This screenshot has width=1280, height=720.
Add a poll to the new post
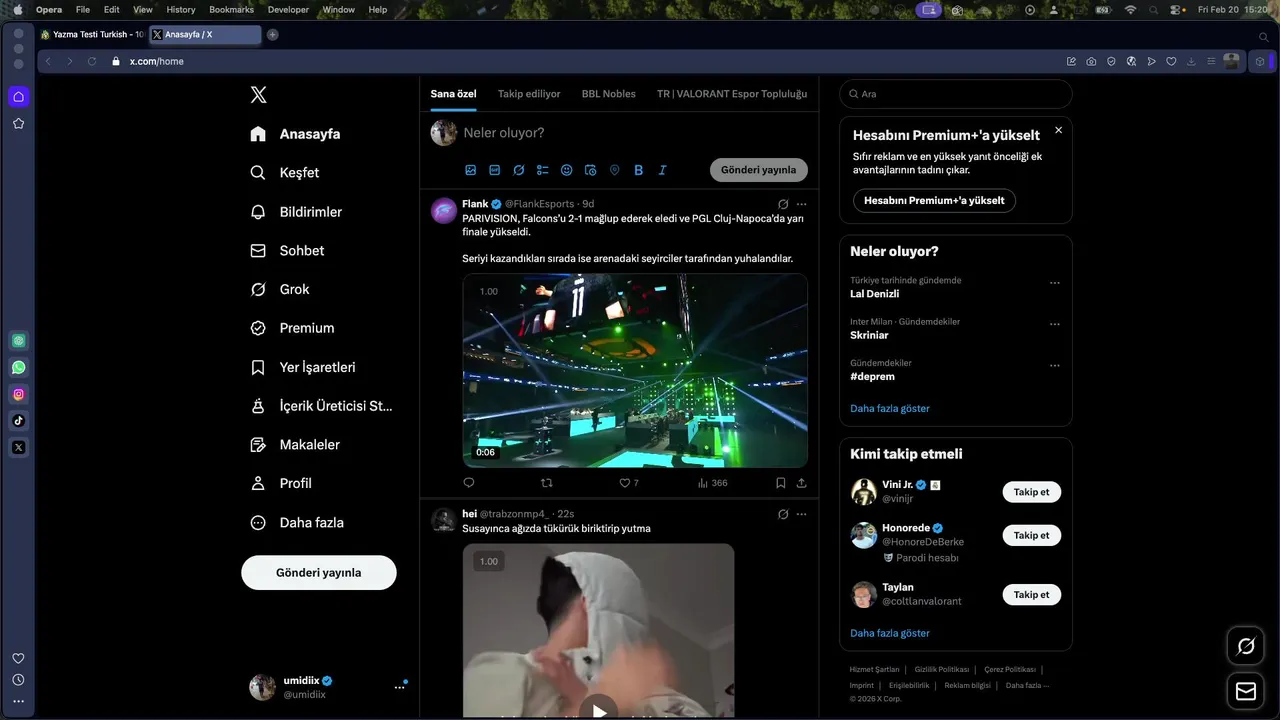click(x=543, y=170)
